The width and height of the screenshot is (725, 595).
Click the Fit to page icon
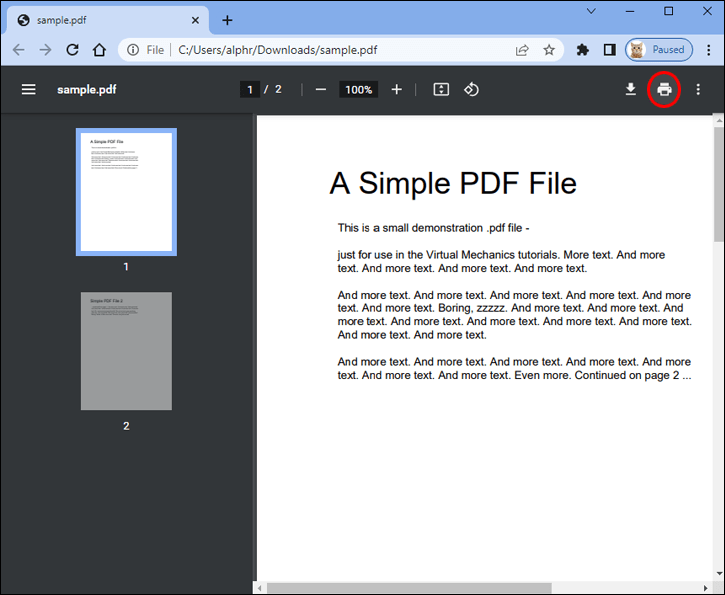click(x=441, y=89)
